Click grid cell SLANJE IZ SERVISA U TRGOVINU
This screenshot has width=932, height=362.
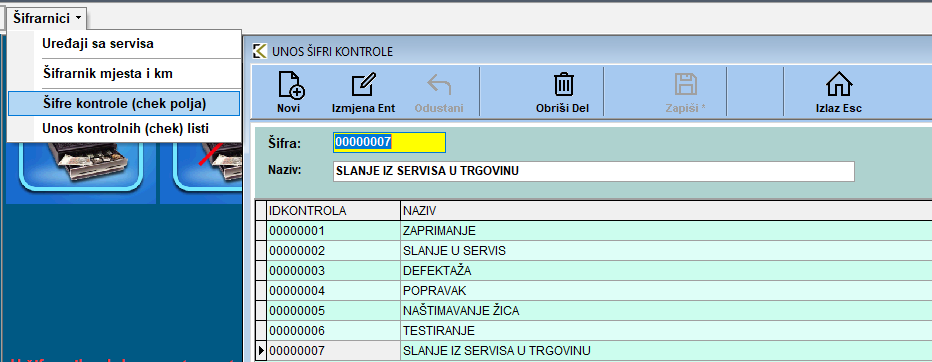click(666, 350)
